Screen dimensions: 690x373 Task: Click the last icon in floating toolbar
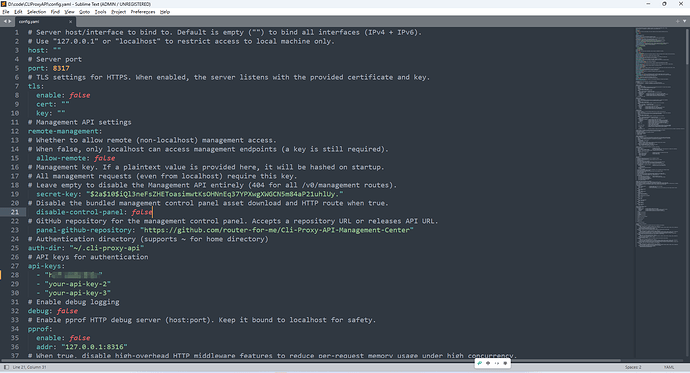[505, 363]
